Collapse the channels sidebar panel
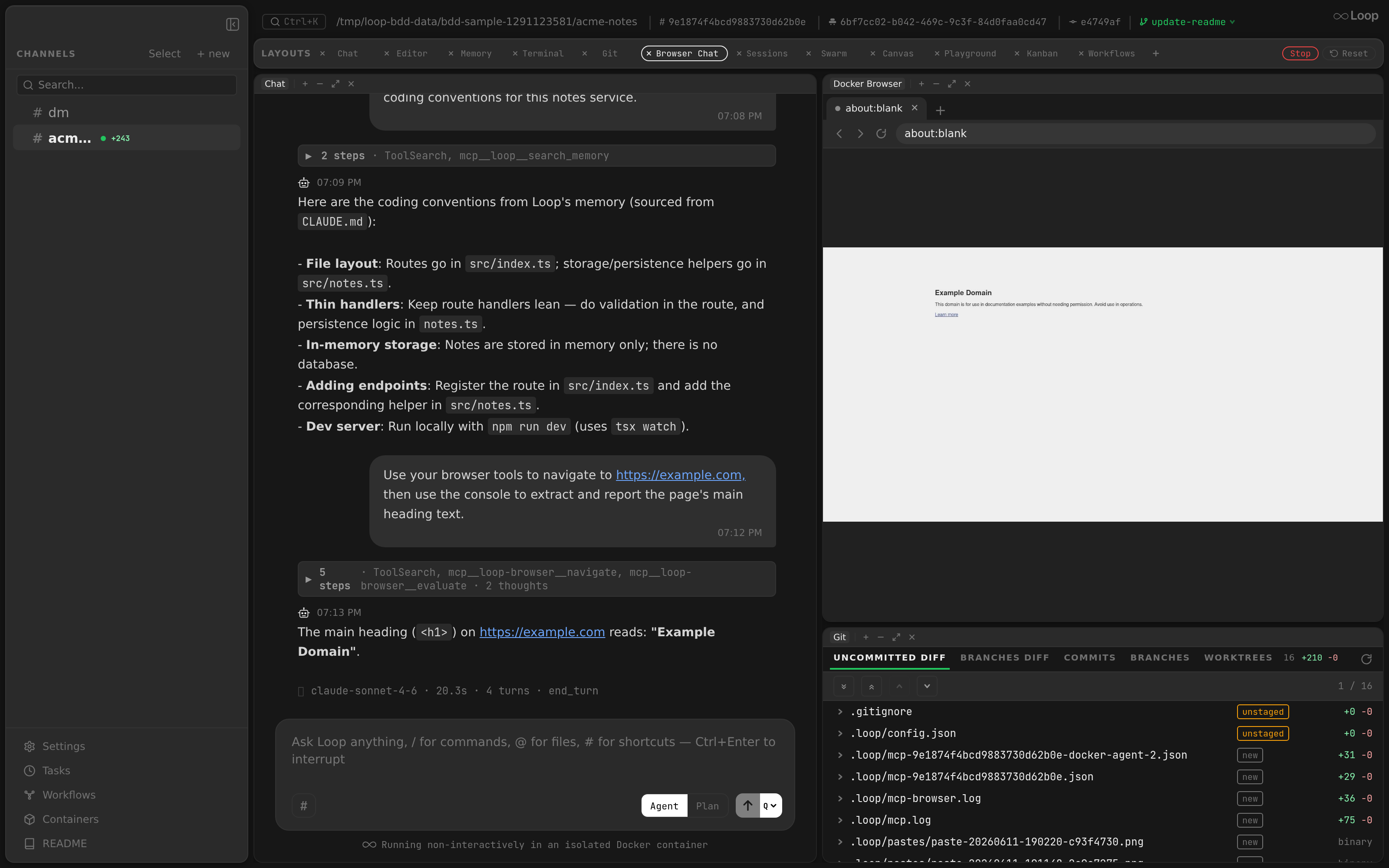This screenshot has width=1389, height=868. [x=233, y=24]
